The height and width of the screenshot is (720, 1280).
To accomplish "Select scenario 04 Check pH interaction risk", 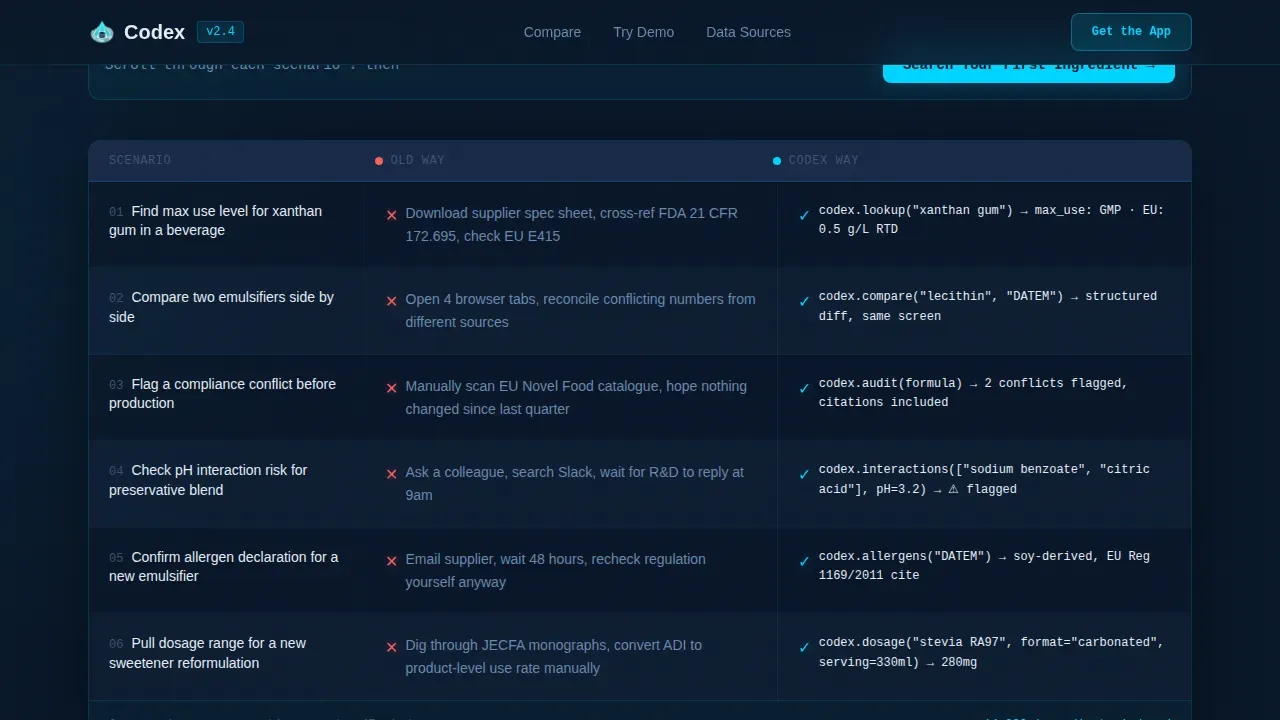I will [227, 480].
